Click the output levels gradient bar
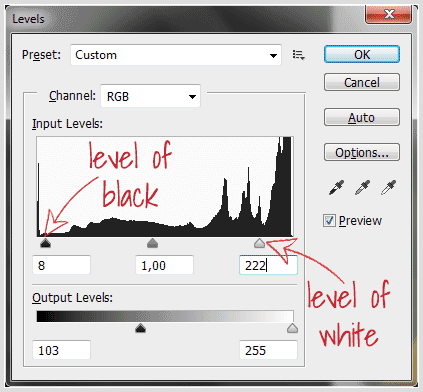Viewport: 423px width, 392px height. [x=165, y=316]
